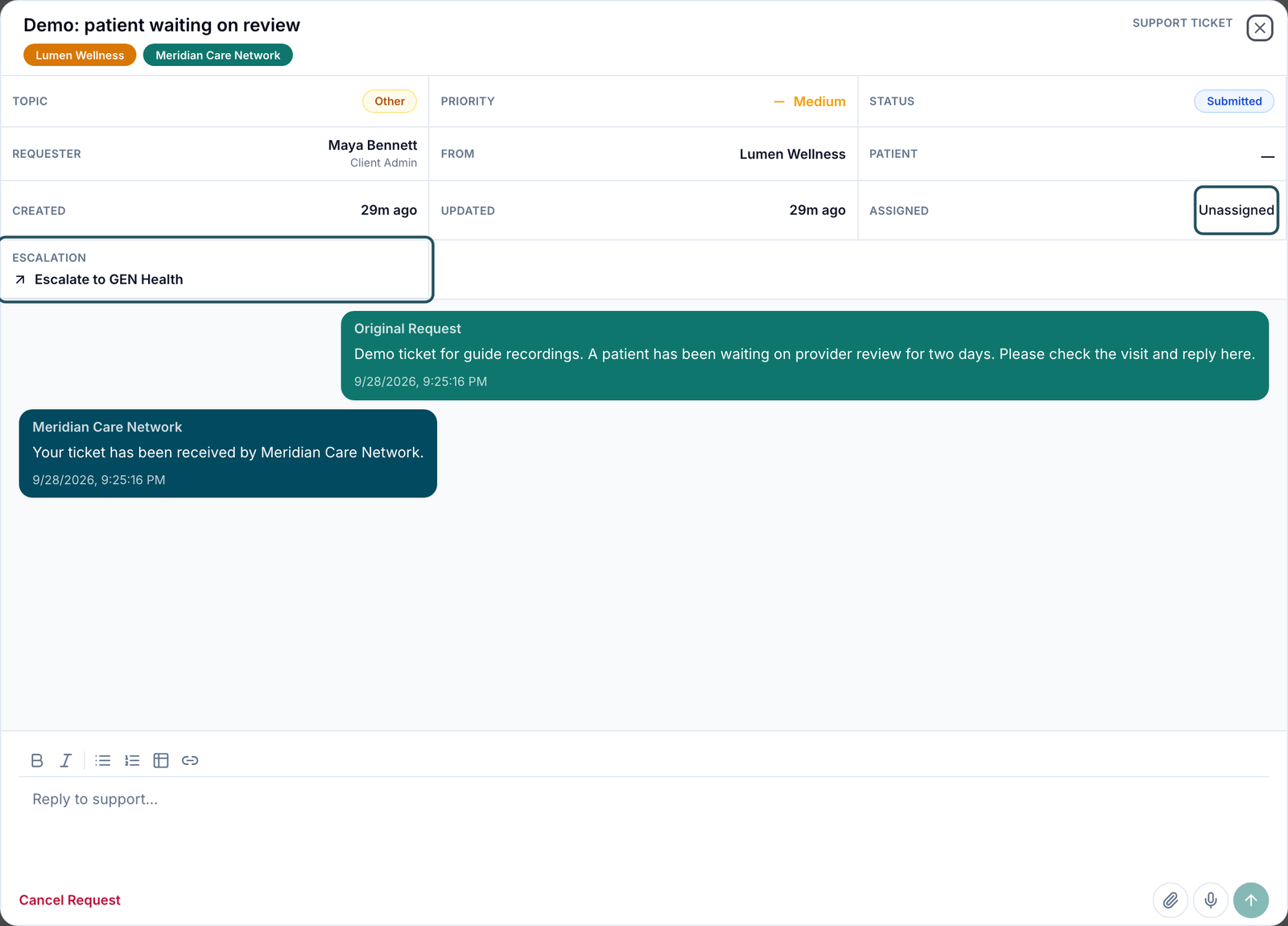This screenshot has width=1288, height=926.
Task: Click the Original Request timestamp 9:25:16 PM
Action: point(420,382)
